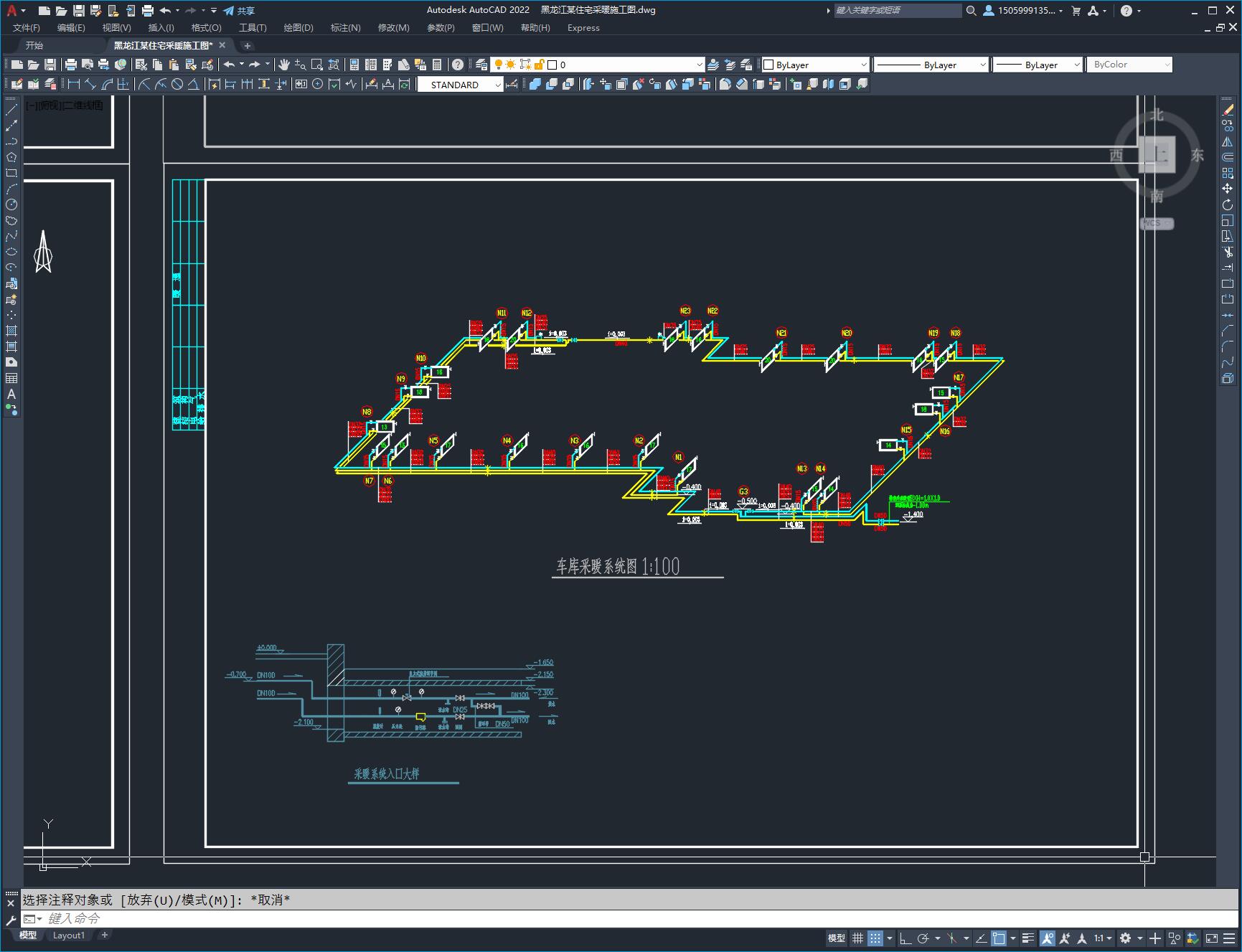Viewport: 1242px width, 952px height.
Task: Select the Trim tool in modify toolbar
Action: click(1228, 252)
